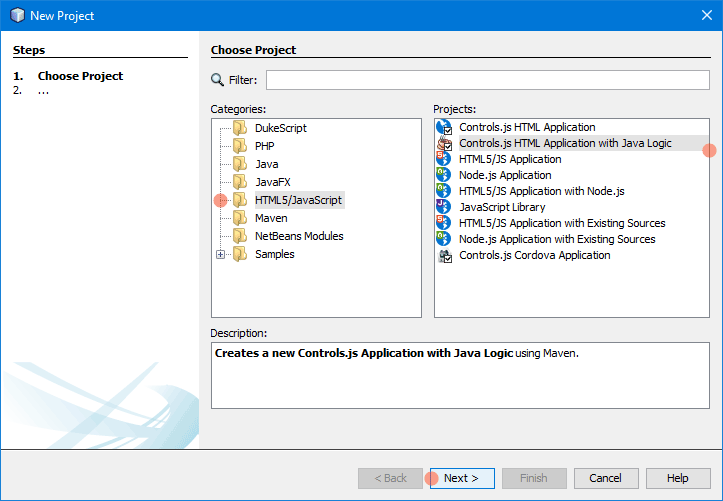Click the JavaScript Library project icon
This screenshot has height=501, width=723.
[x=444, y=207]
